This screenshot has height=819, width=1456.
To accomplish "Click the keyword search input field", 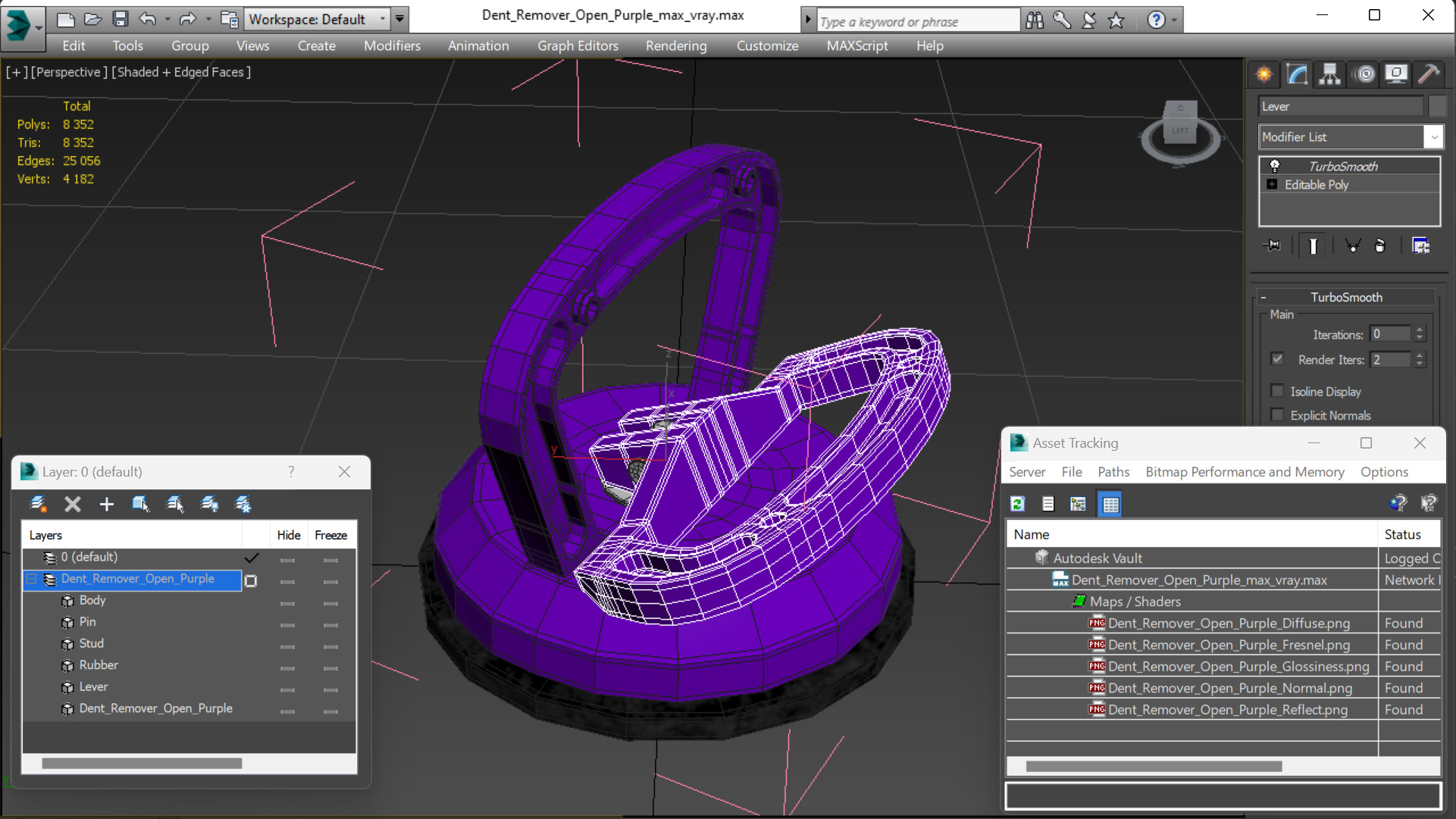I will tap(917, 21).
